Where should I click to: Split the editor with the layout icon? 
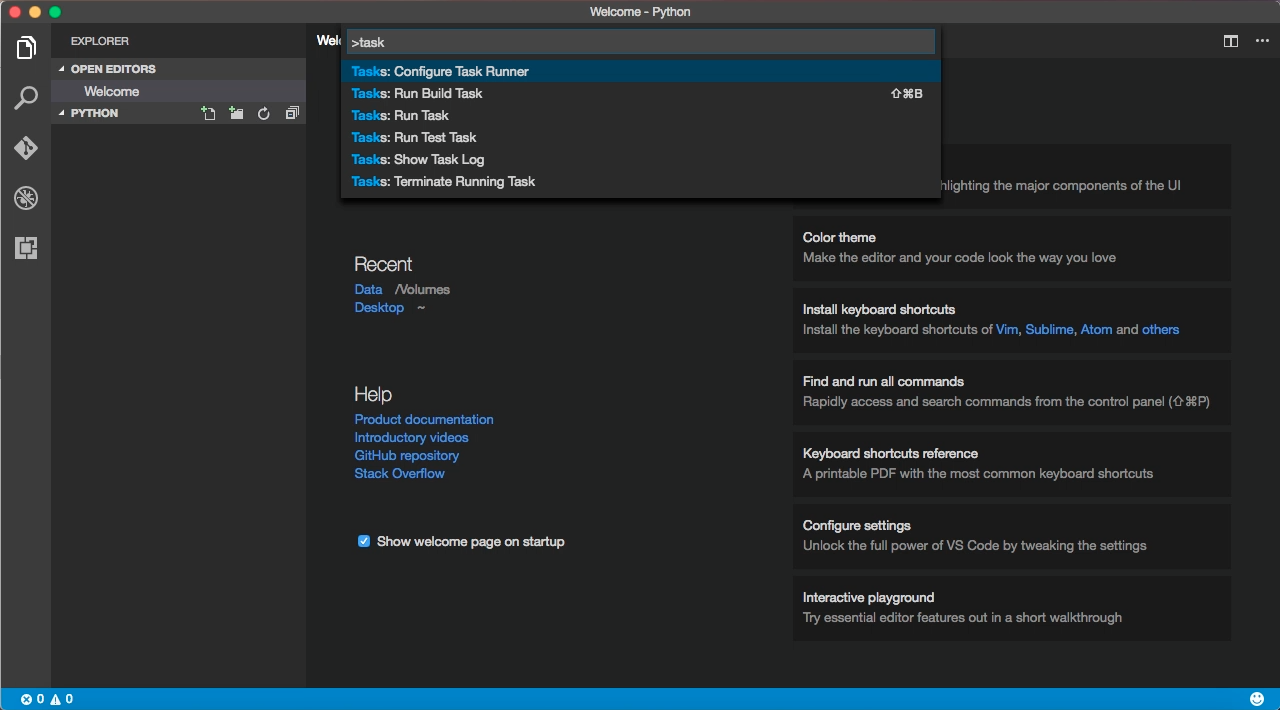point(1231,41)
